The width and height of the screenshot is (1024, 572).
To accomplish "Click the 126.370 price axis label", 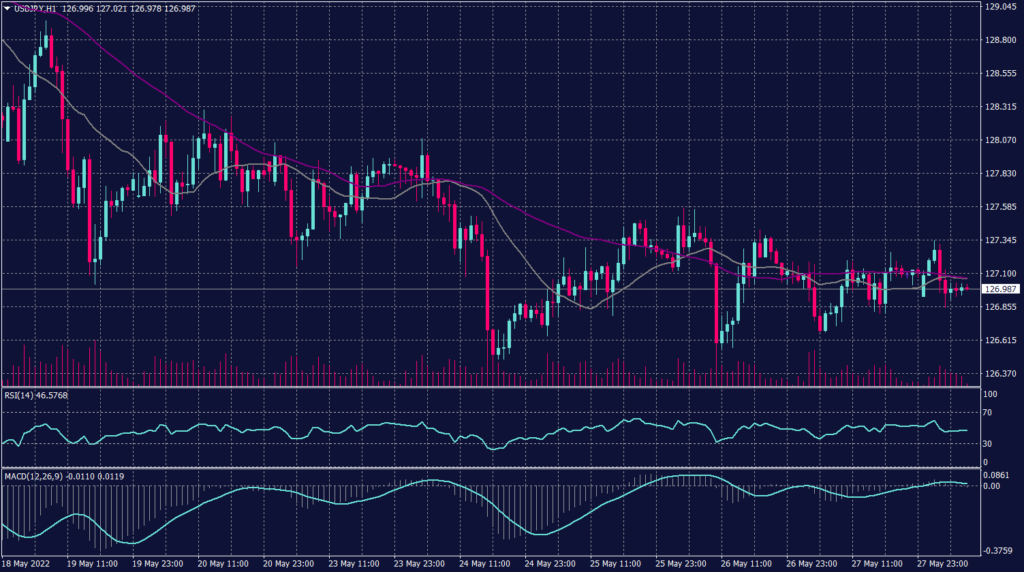I will coord(1000,374).
